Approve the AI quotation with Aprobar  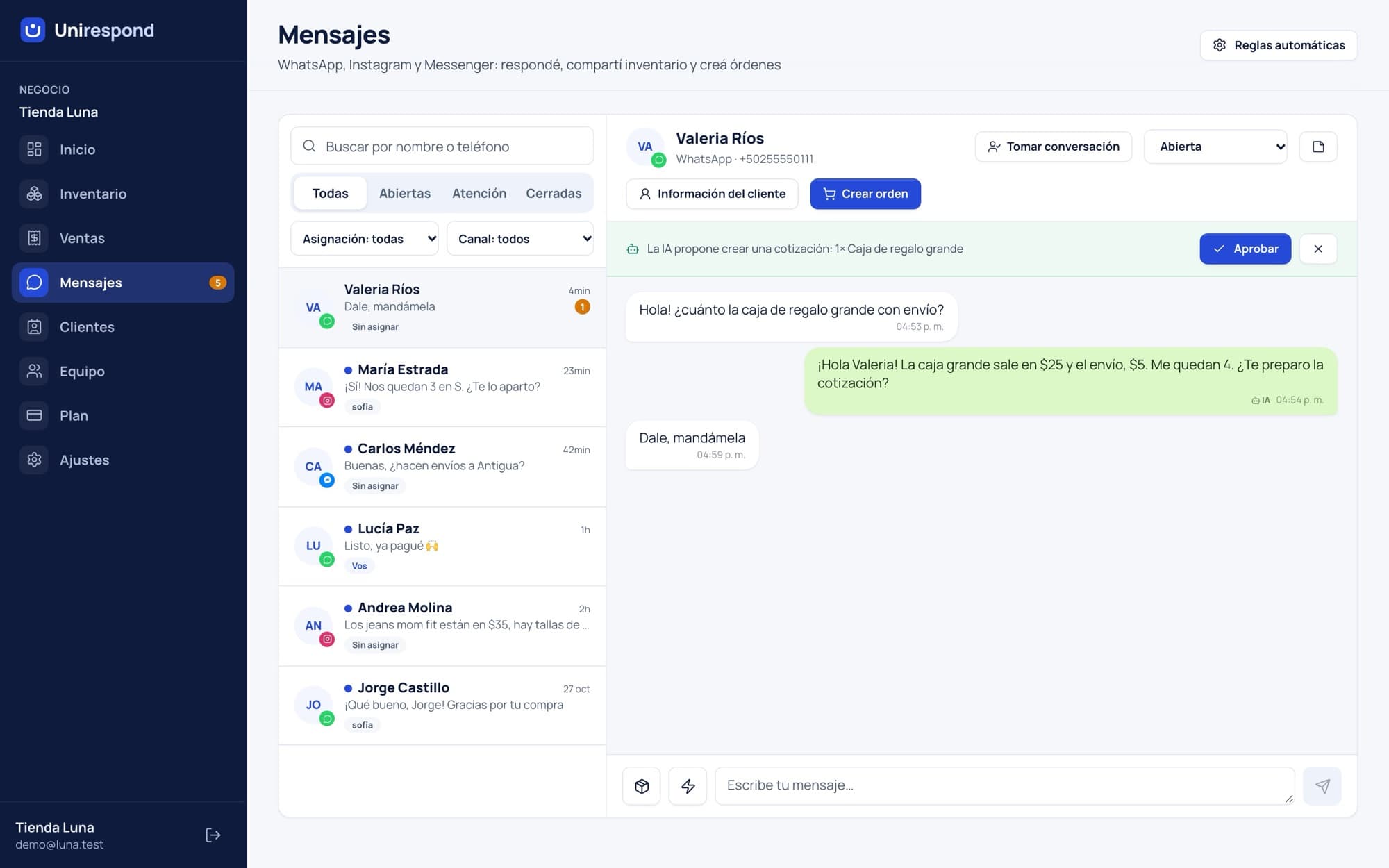1245,249
